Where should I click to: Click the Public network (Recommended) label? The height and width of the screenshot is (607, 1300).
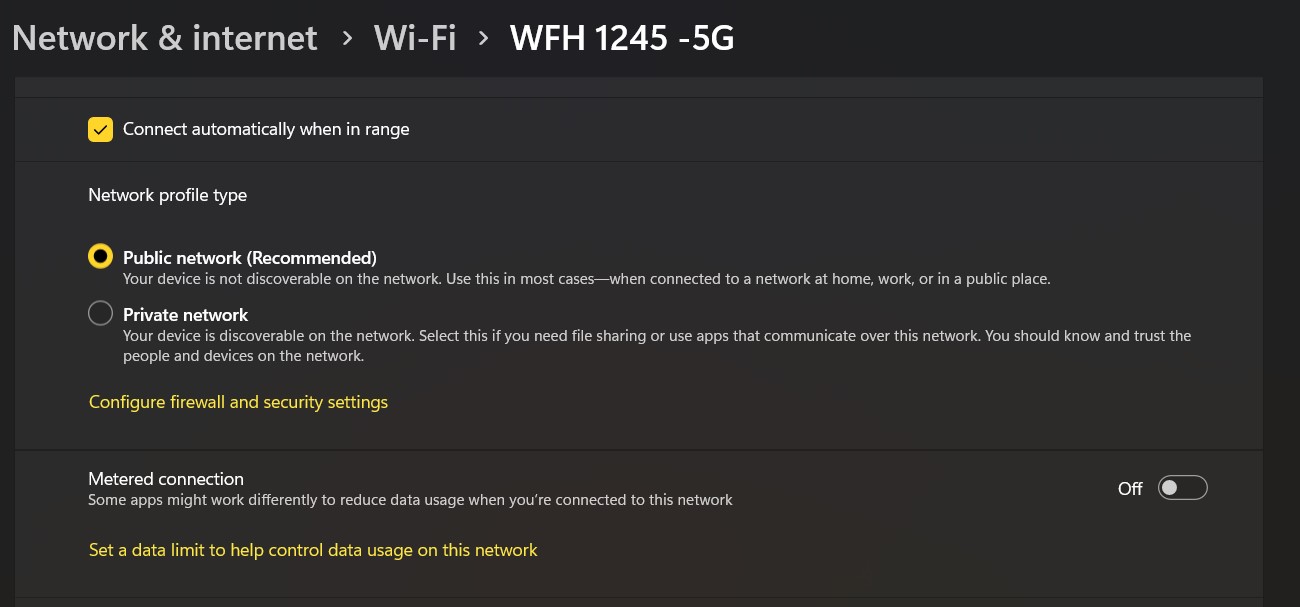(x=249, y=257)
